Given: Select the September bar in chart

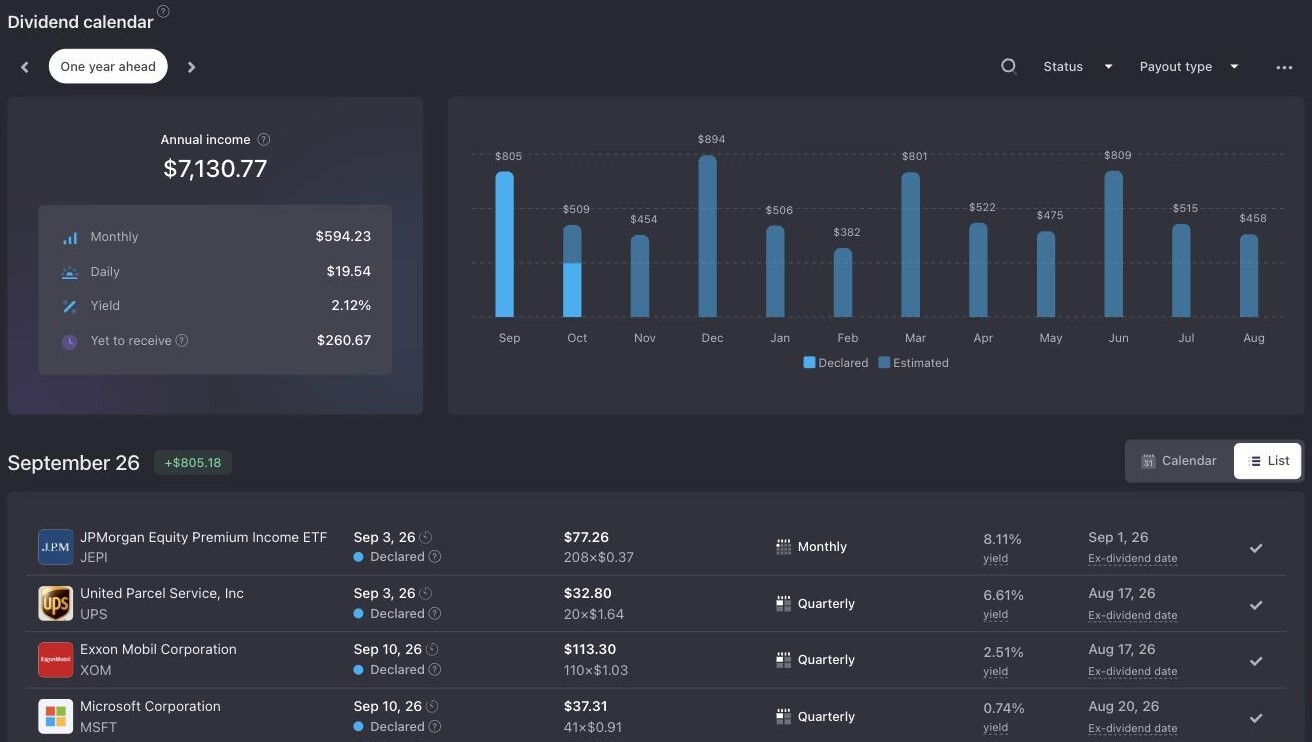Looking at the screenshot, I should [x=505, y=244].
